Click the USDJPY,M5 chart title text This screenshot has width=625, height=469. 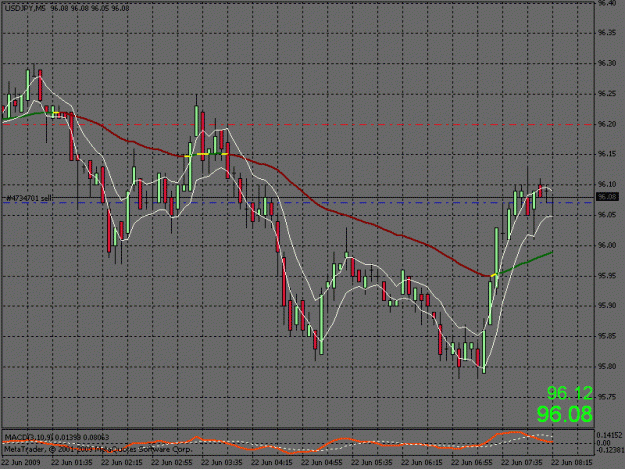click(25, 8)
